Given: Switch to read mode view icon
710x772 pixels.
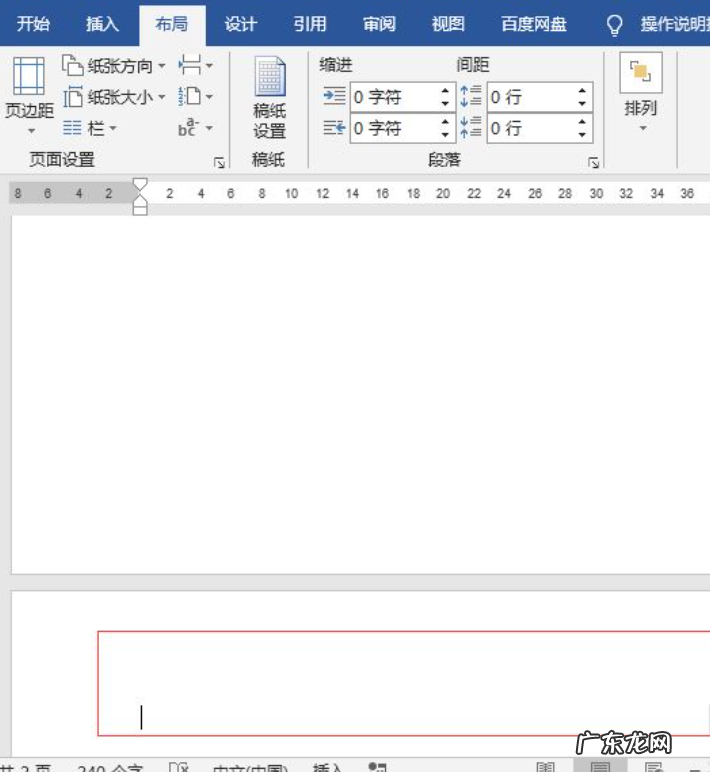Looking at the screenshot, I should (545, 768).
